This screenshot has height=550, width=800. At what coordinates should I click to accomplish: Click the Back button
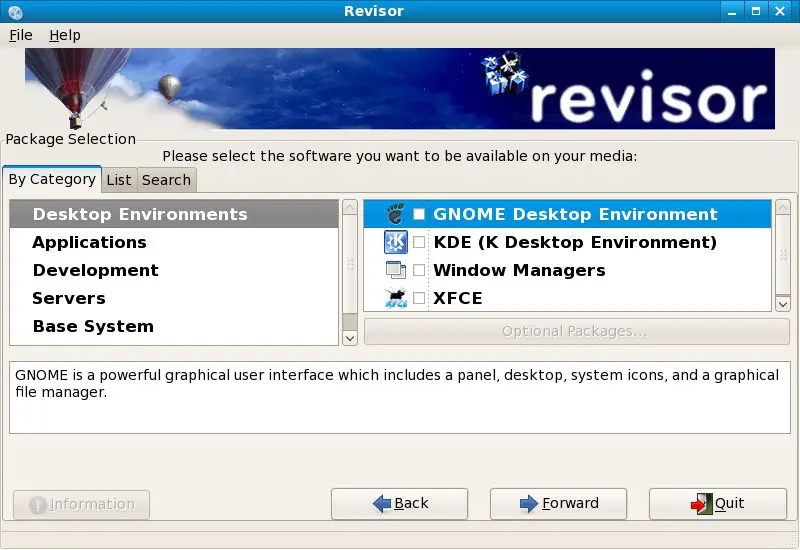[x=399, y=504]
